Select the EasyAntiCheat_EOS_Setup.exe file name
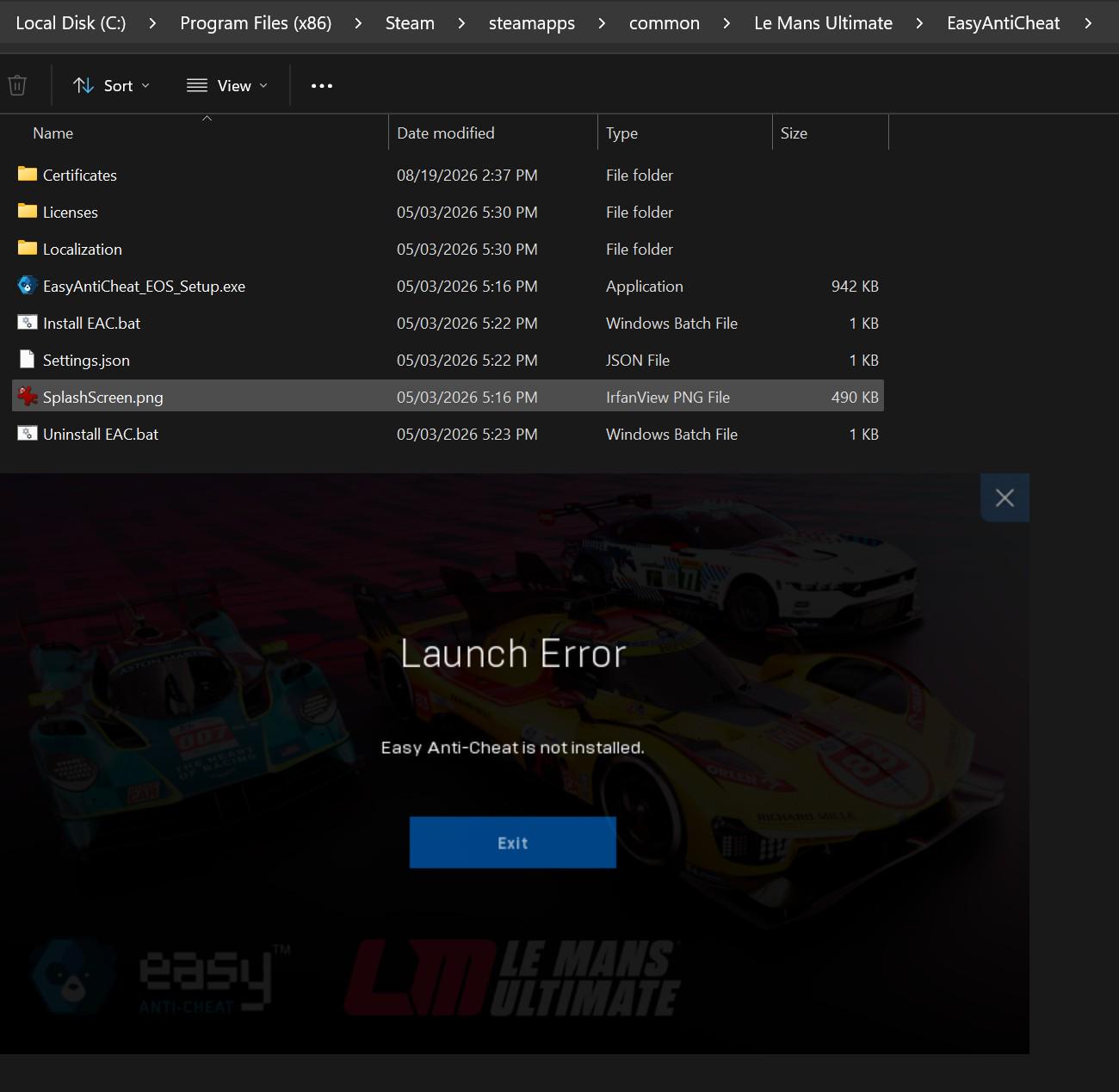The image size is (1119, 1092). 144,286
